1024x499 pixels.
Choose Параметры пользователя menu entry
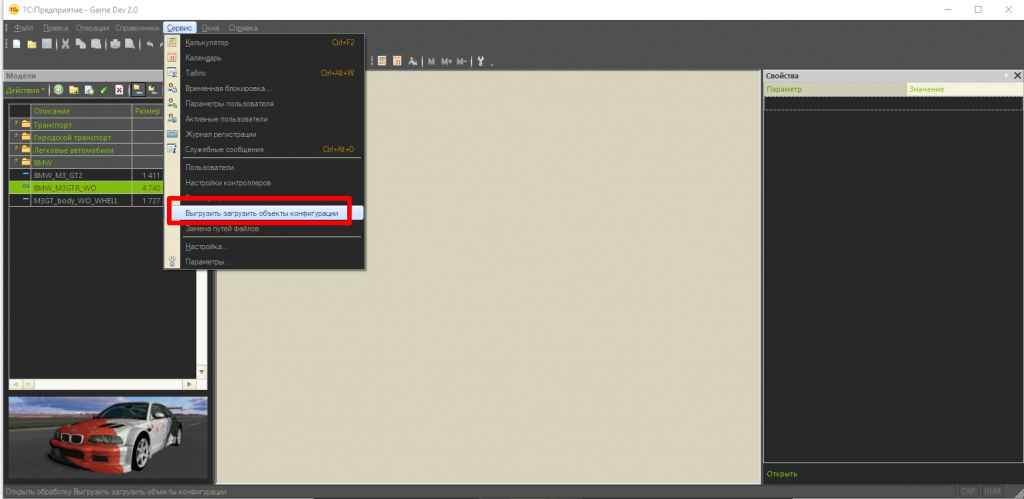coord(264,104)
